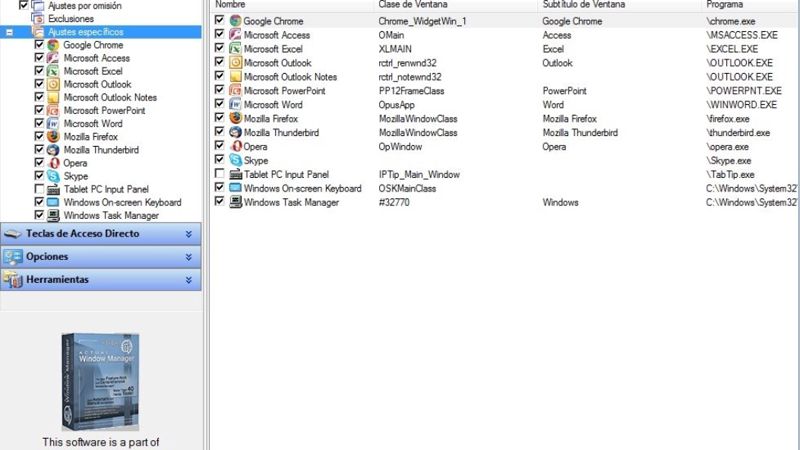Open the Opciones section

click(x=101, y=257)
